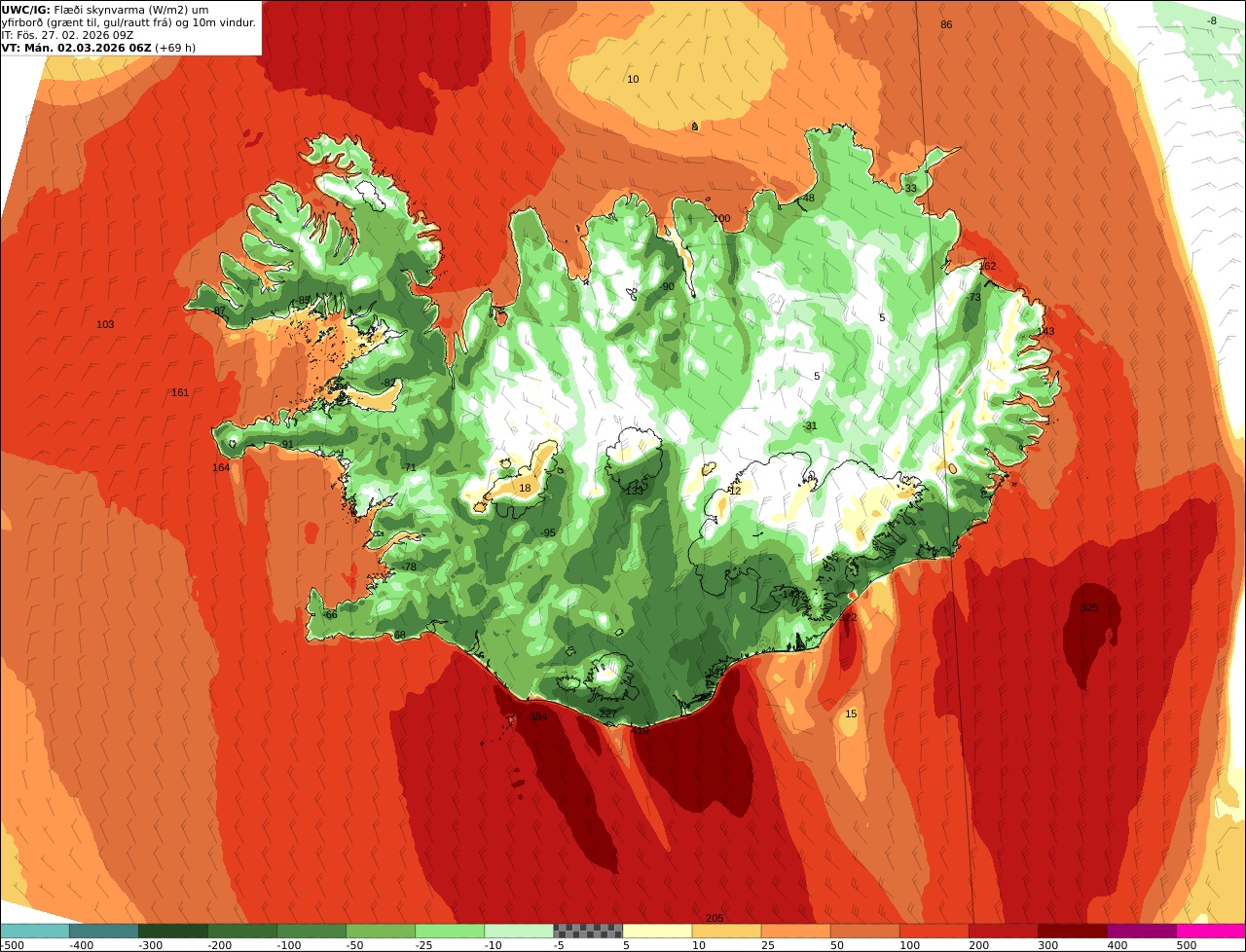Click the pale green -10 legend swatch
1246x952 pixels.
tap(519, 931)
